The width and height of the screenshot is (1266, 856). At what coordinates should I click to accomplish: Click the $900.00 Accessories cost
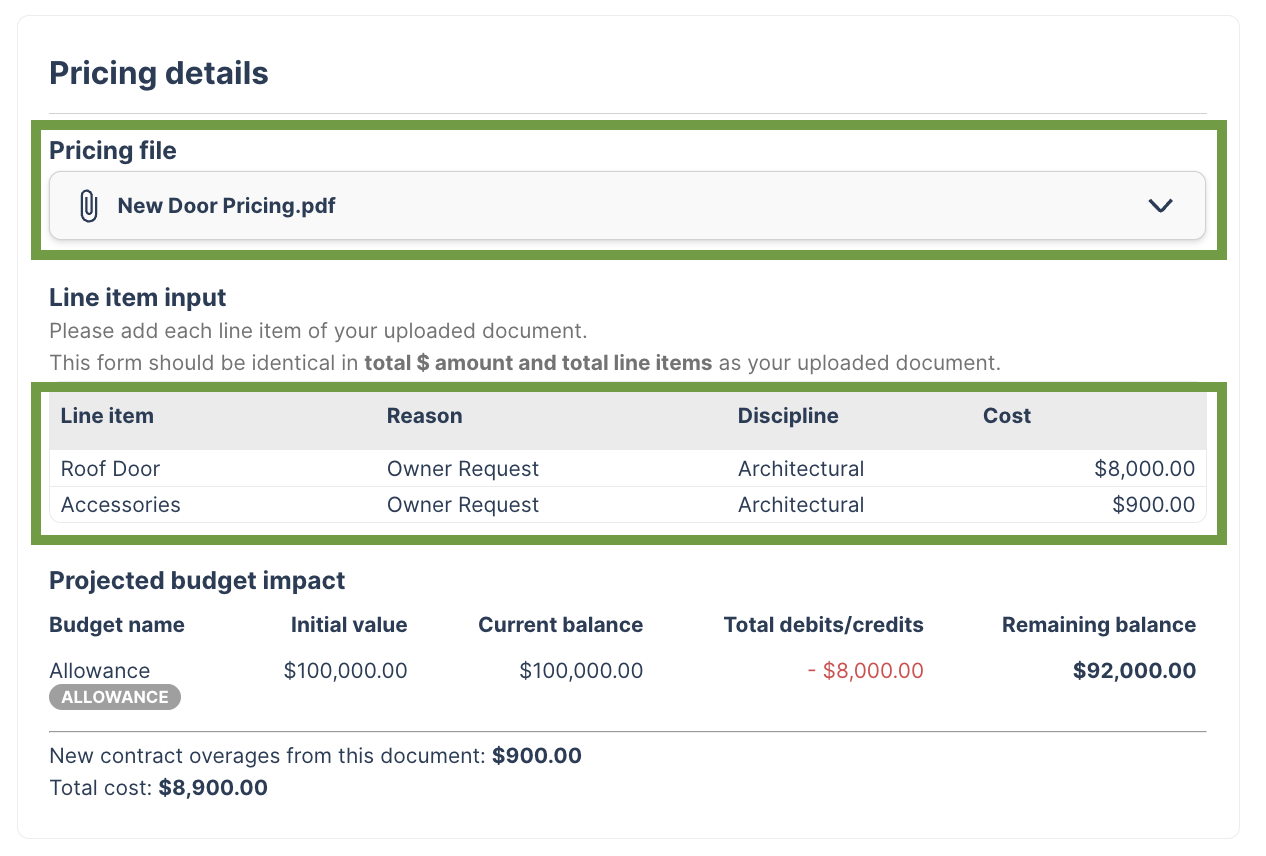click(x=1153, y=505)
